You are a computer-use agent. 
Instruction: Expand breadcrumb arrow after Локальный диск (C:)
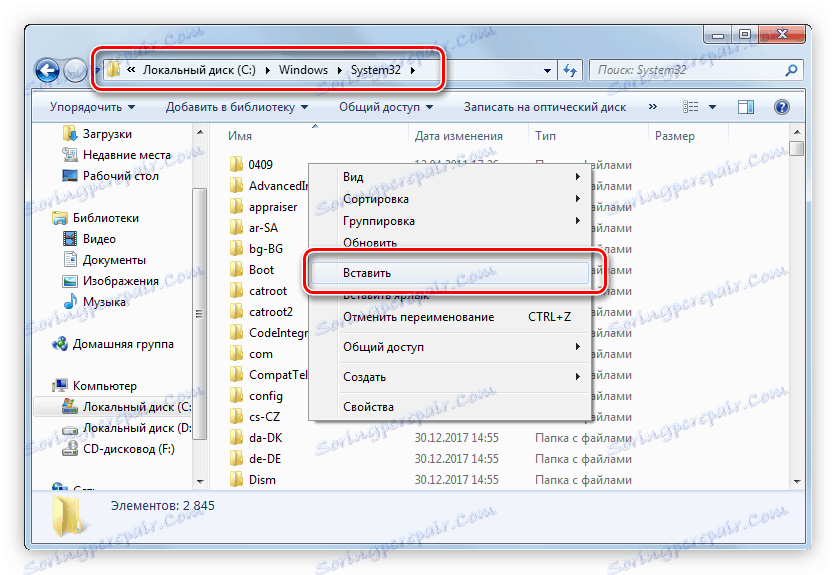click(267, 70)
